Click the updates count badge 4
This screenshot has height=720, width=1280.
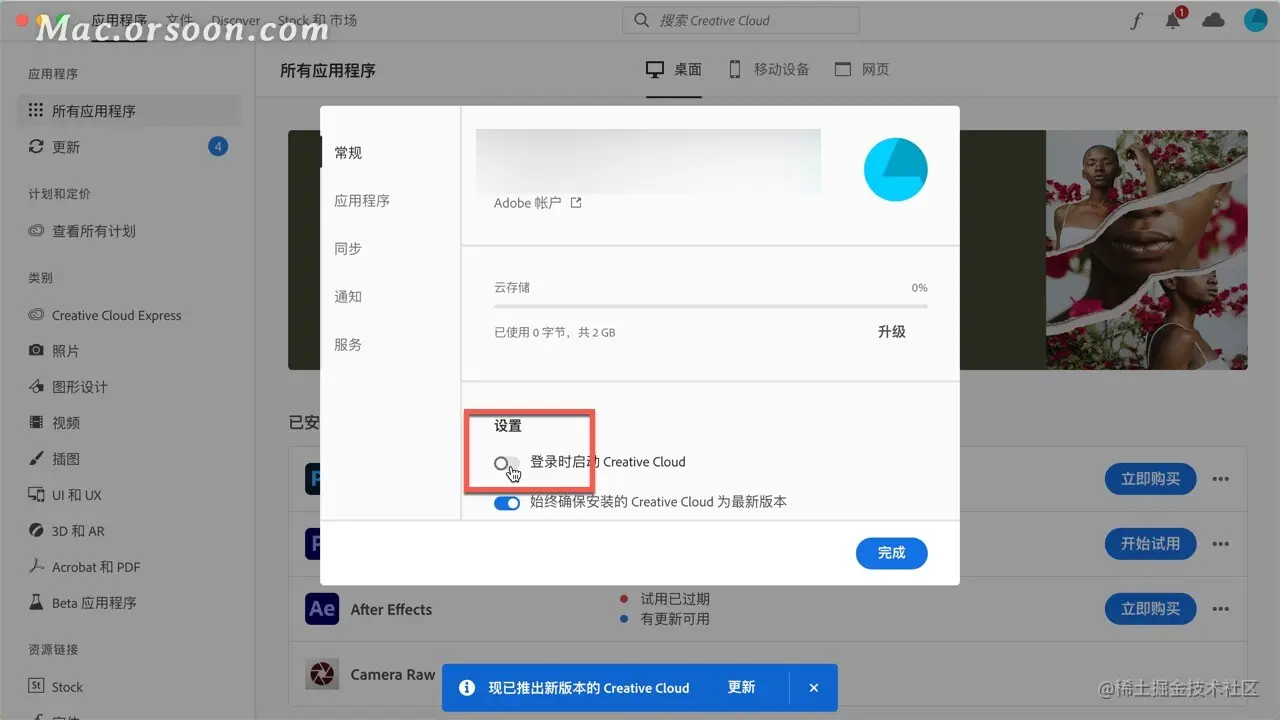(218, 147)
